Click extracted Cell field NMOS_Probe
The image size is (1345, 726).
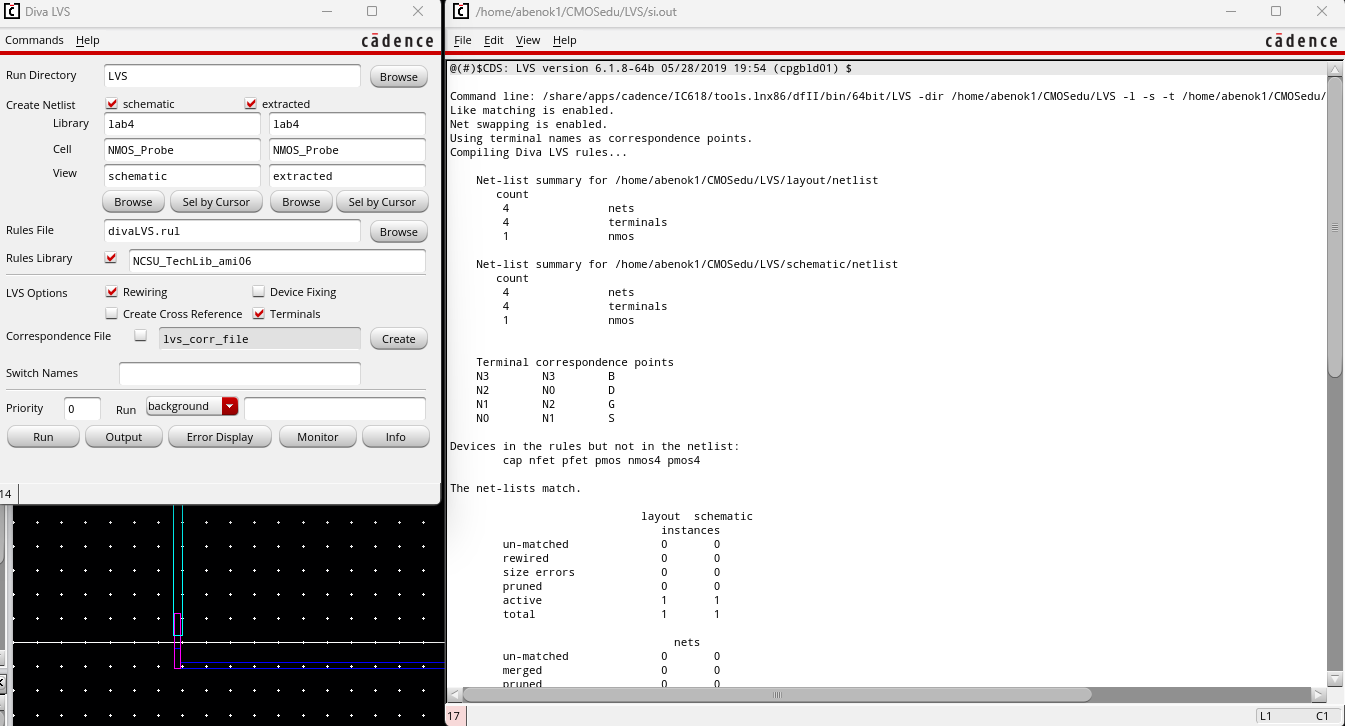pos(348,150)
